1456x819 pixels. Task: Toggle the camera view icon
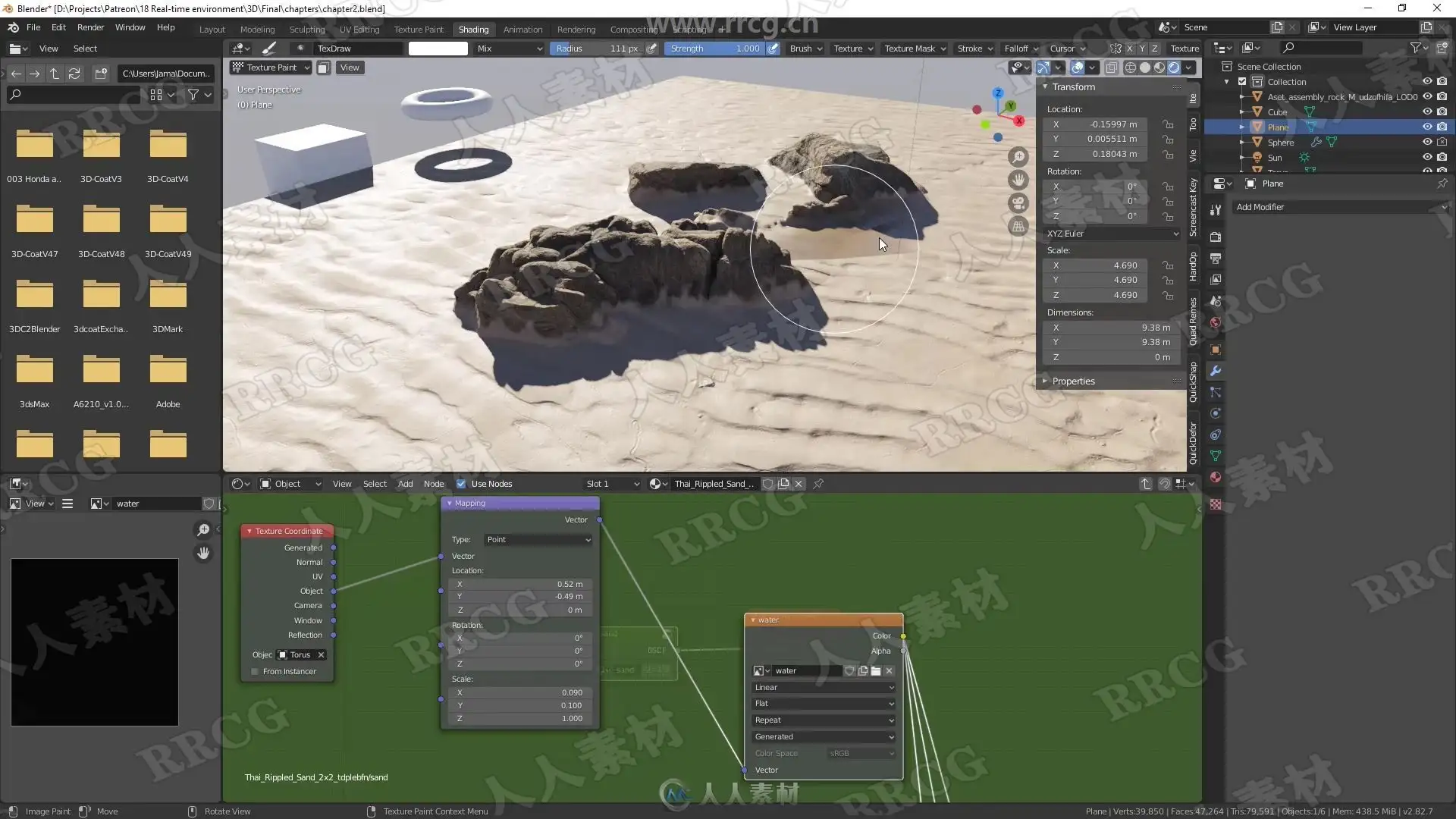click(1018, 203)
